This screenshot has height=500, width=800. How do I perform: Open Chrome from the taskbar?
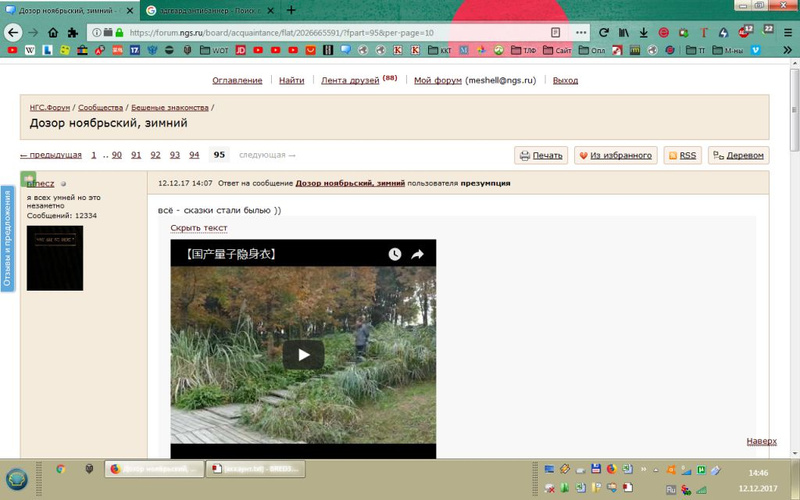click(x=60, y=469)
